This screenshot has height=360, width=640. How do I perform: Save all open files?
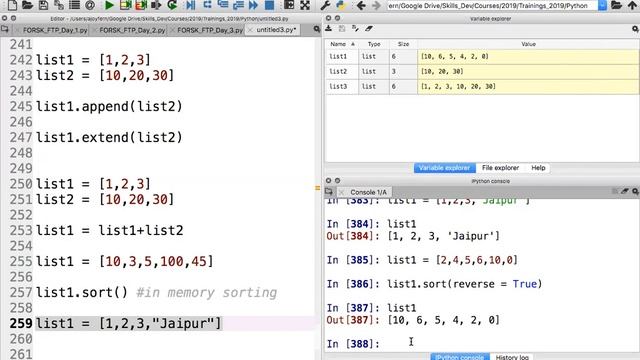[x=59, y=5]
